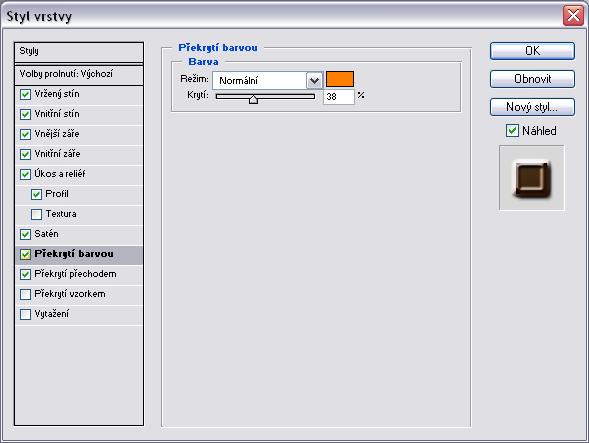Select the Satén effect entry
The image size is (589, 443).
pos(79,234)
